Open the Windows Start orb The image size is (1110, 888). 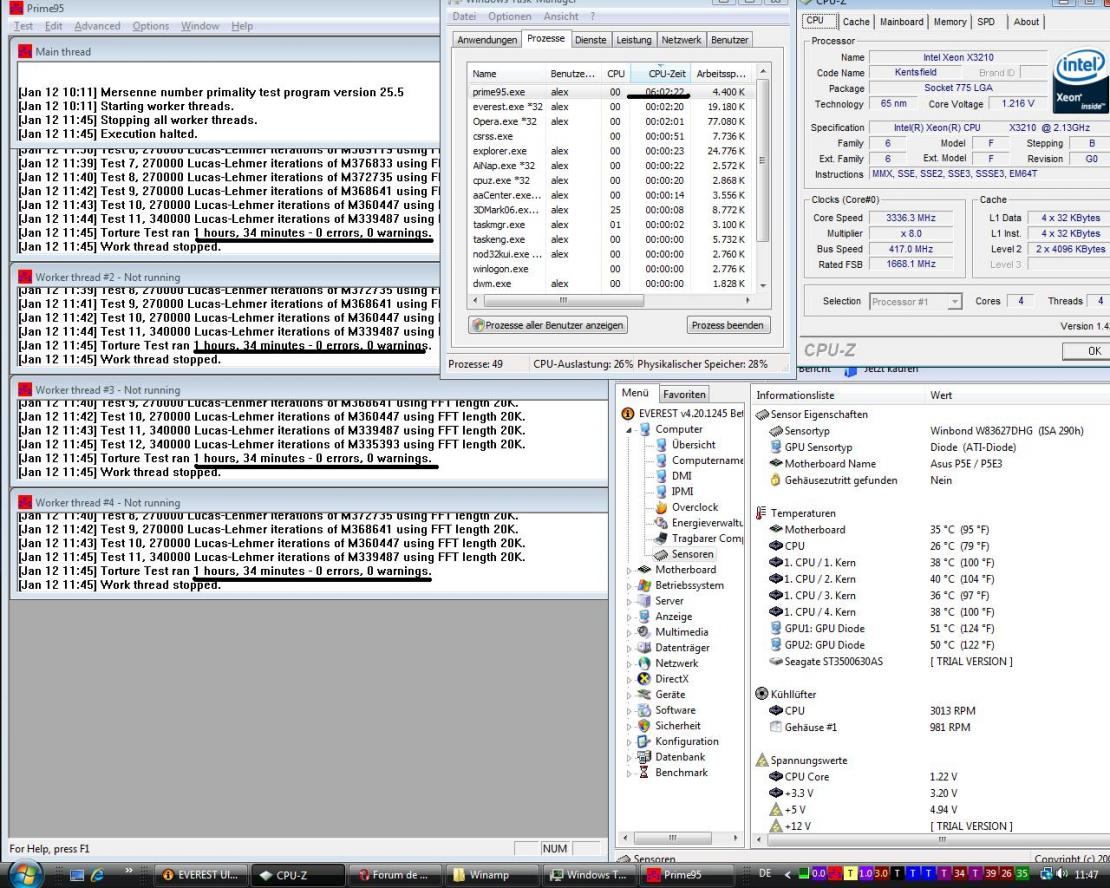pos(26,875)
